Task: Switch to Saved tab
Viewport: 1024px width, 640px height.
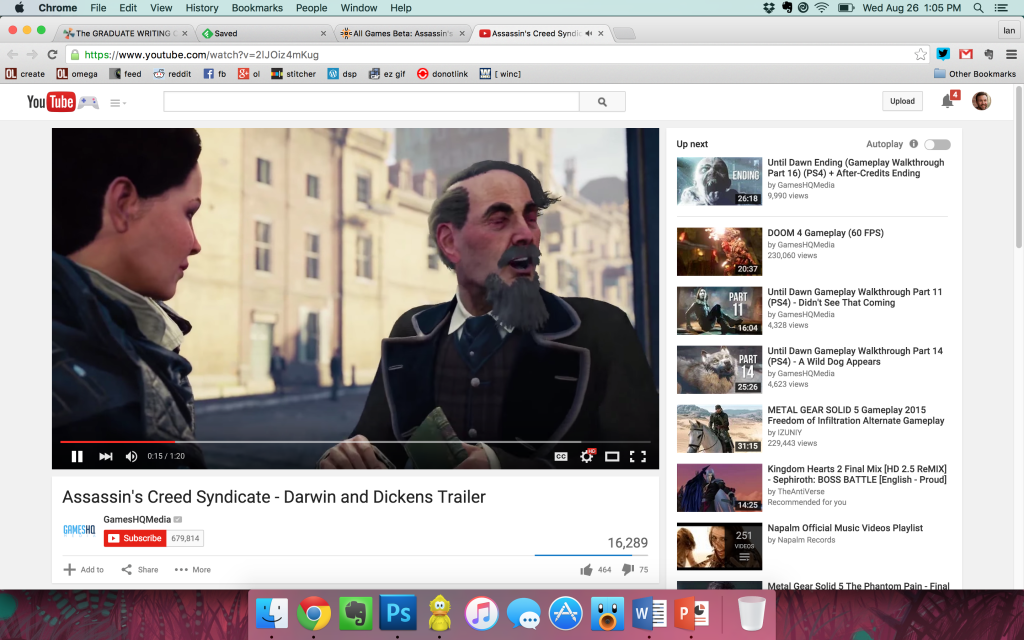Action: click(264, 33)
